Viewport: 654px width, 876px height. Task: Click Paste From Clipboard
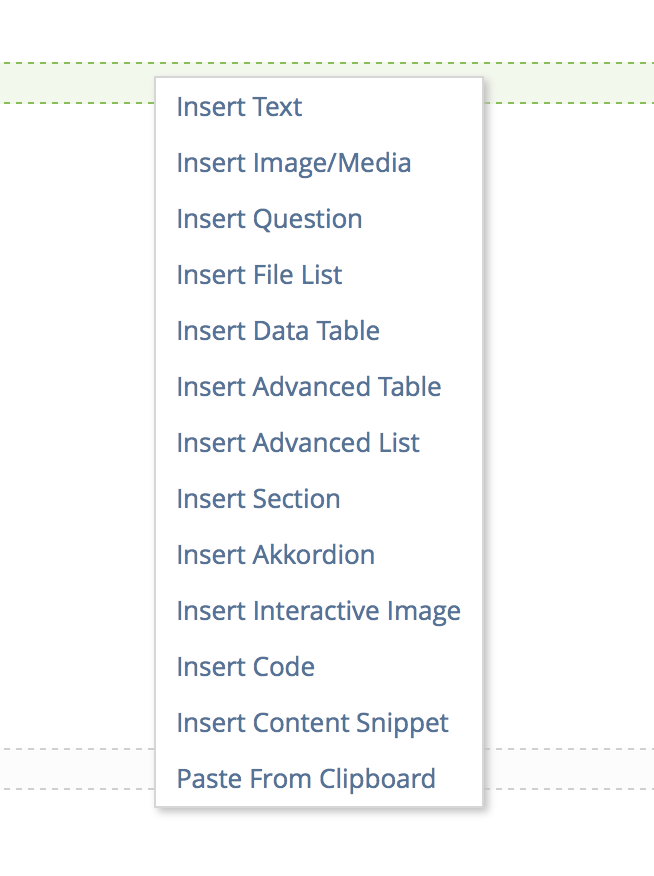tap(305, 779)
